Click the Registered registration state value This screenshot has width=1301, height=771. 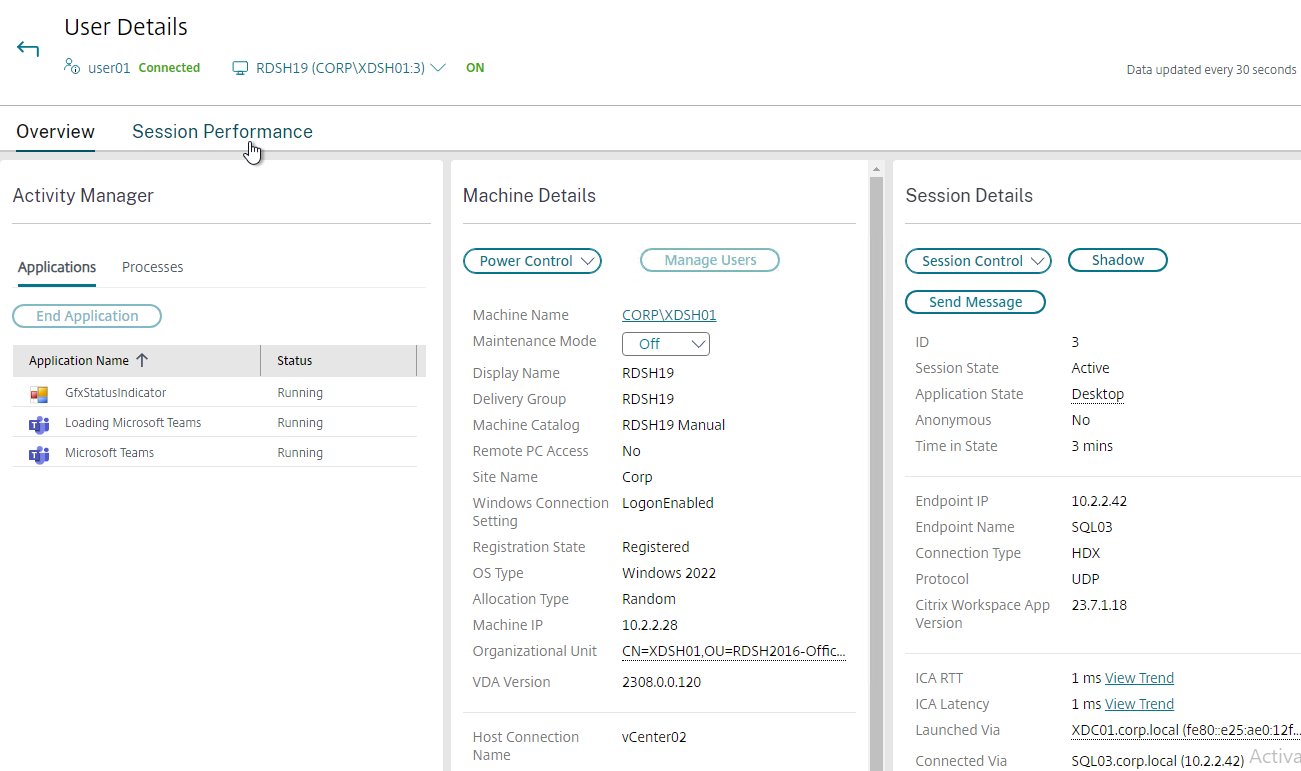pos(656,547)
